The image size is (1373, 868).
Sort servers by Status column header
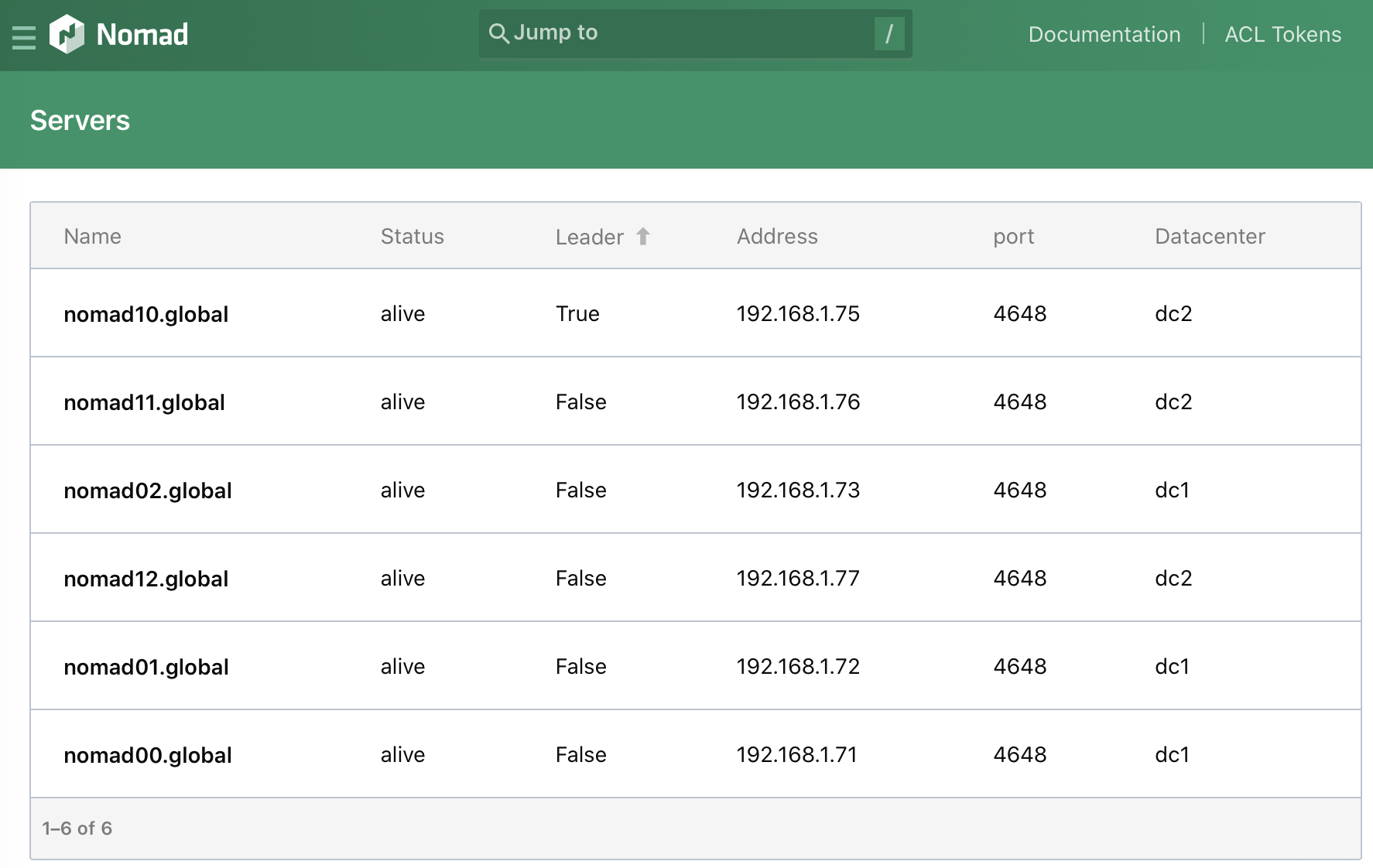click(x=412, y=236)
